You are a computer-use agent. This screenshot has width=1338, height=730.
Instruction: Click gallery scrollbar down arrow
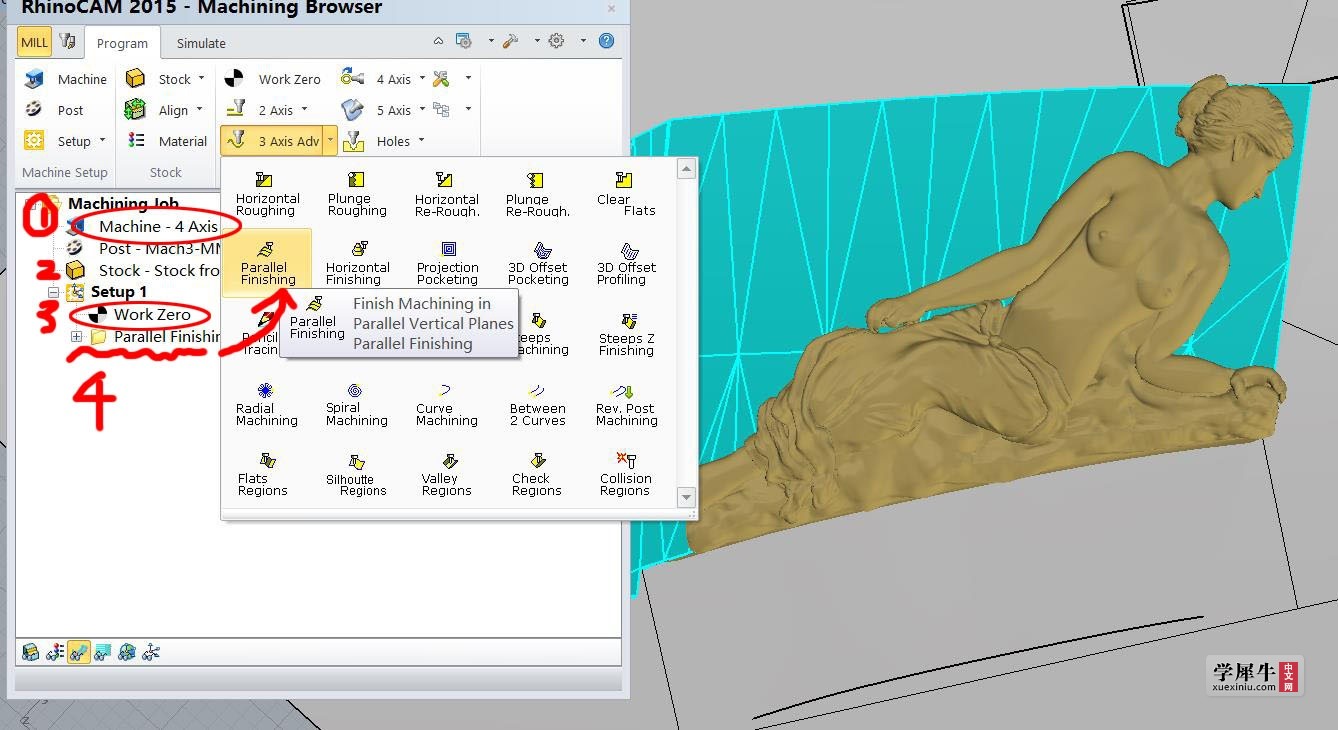coord(686,497)
